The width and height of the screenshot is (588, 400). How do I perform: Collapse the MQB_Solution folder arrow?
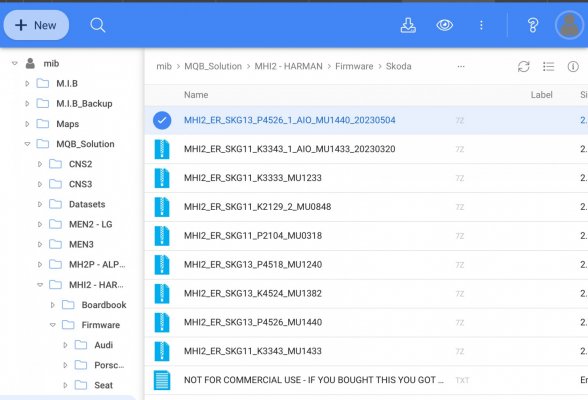27,144
